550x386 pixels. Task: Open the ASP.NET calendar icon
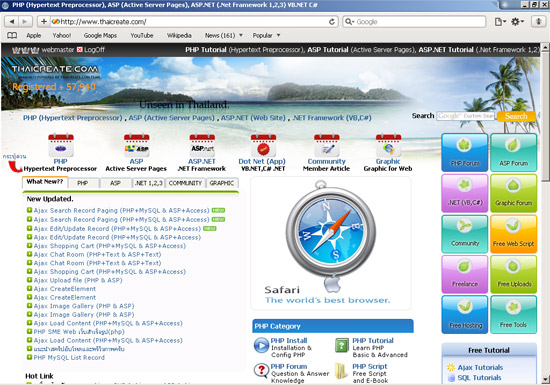point(202,145)
